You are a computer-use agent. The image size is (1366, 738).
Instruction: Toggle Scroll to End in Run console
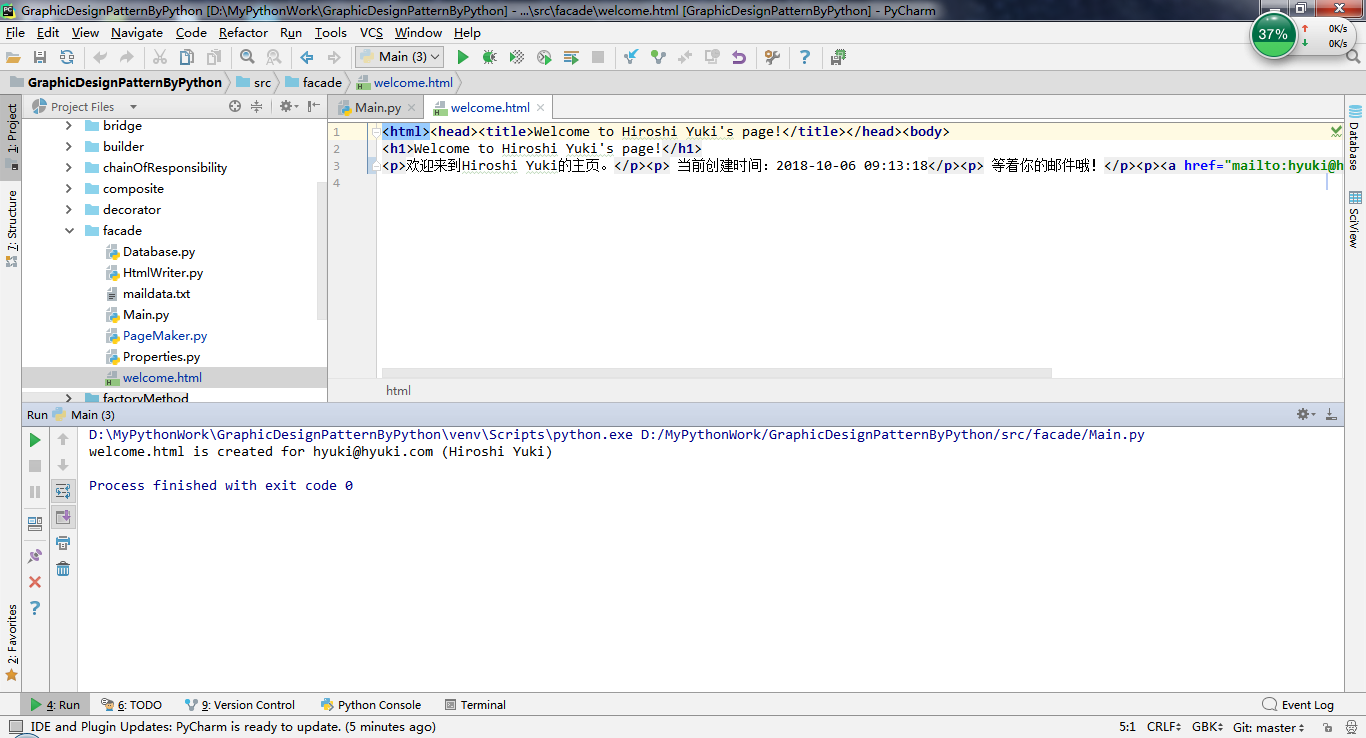[x=63, y=517]
